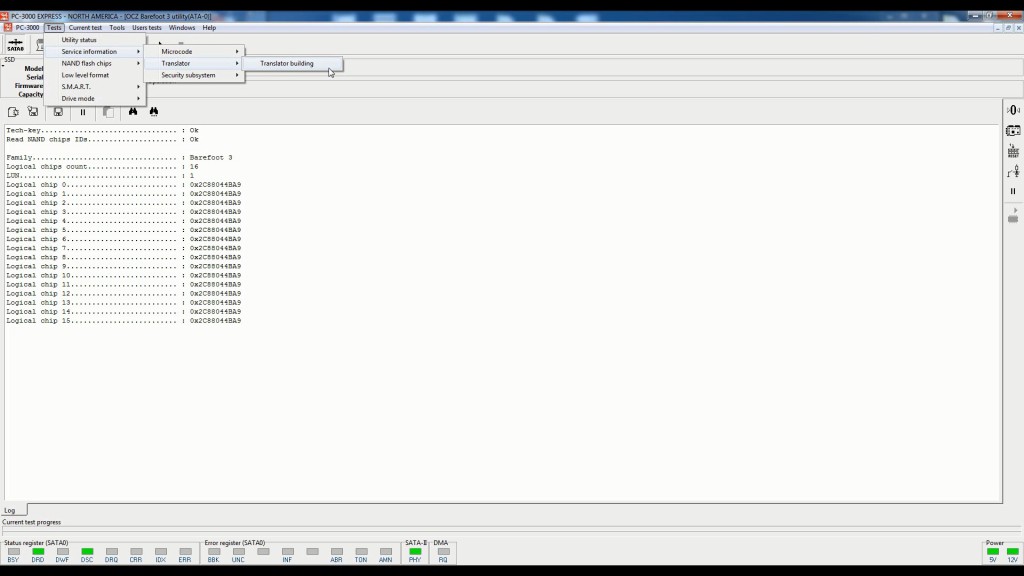The height and width of the screenshot is (576, 1024).
Task: Open log search with the binoculars icon
Action: pyautogui.click(x=134, y=112)
